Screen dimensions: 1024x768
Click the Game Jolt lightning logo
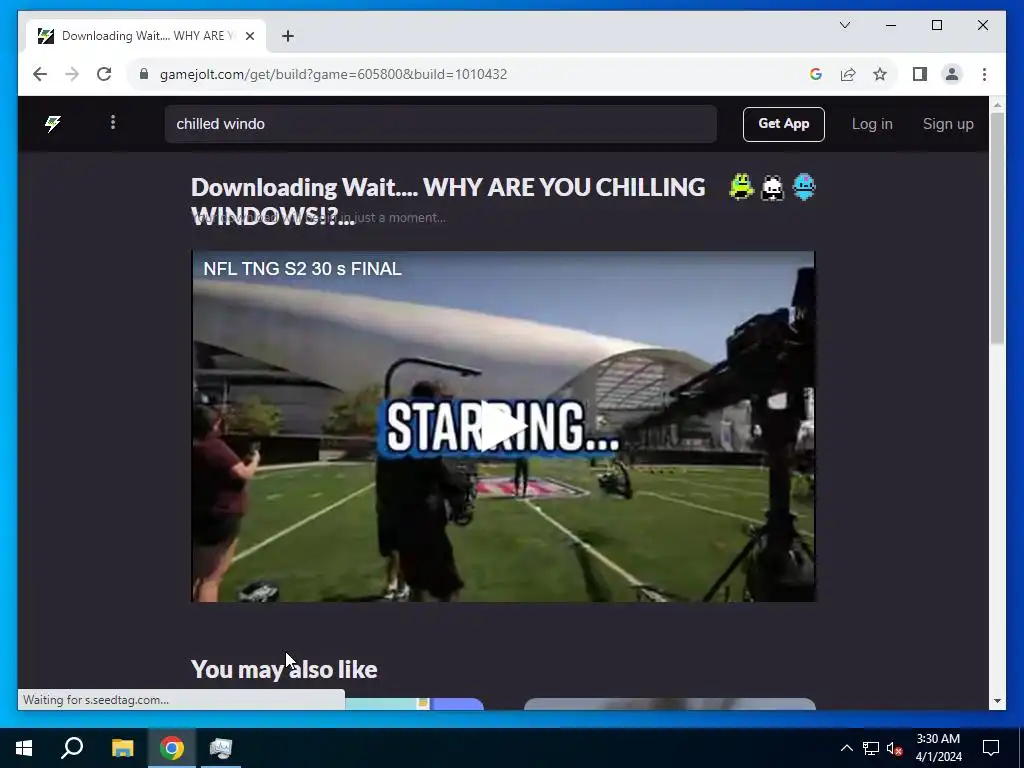tap(53, 123)
